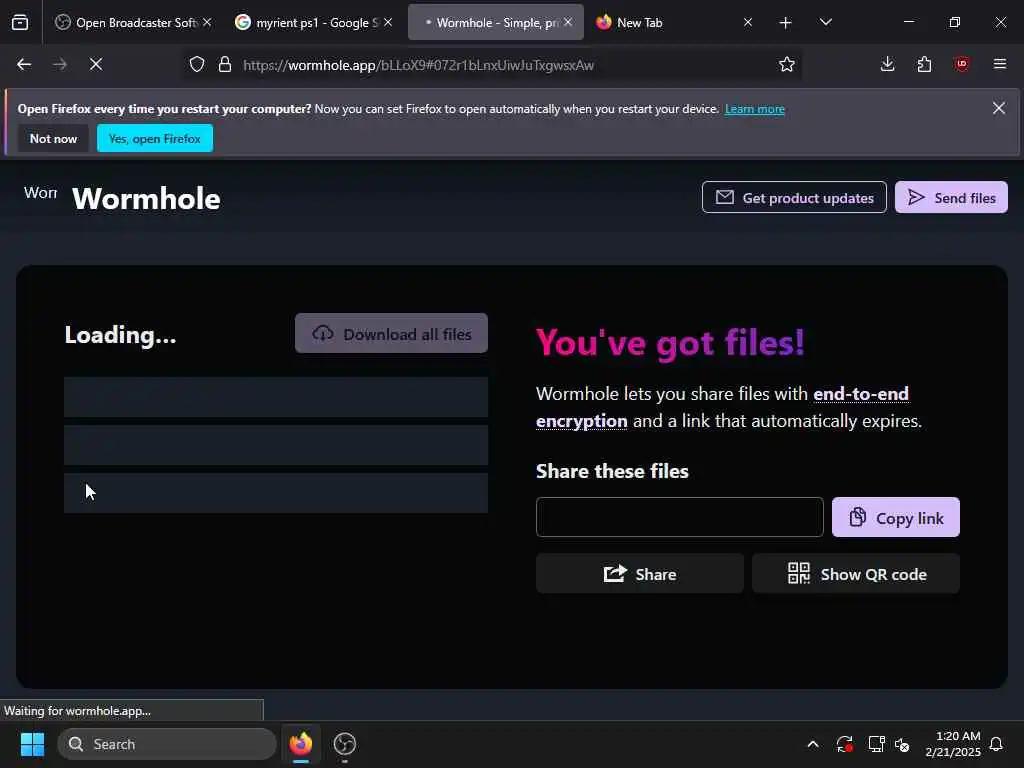Click the Share button
Viewport: 1024px width, 768px height.
(639, 573)
